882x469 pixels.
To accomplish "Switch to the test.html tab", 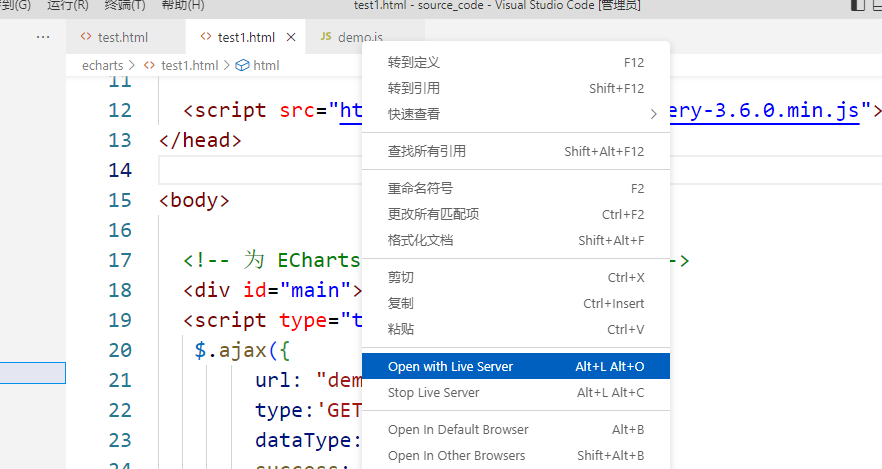I will 123,37.
